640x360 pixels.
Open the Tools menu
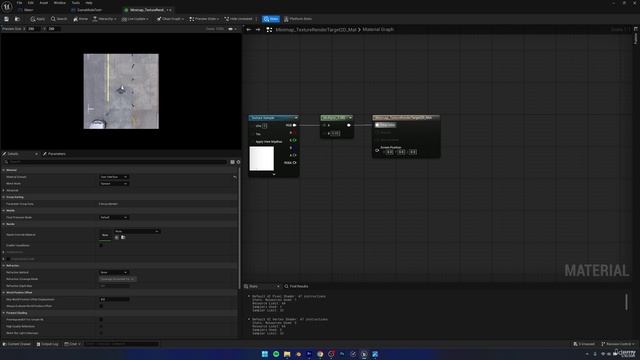(76, 3)
